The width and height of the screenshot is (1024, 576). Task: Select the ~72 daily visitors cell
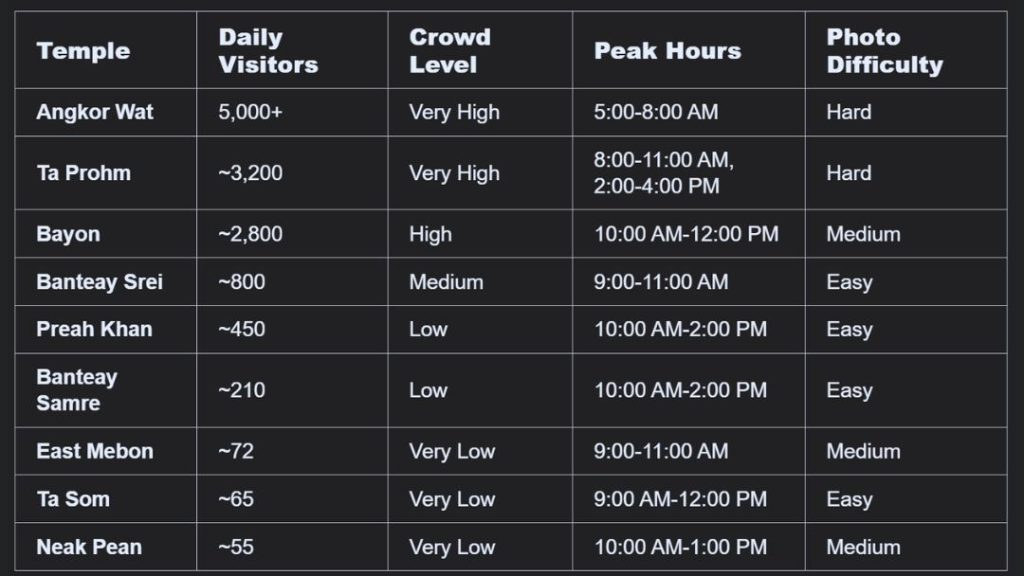[236, 451]
